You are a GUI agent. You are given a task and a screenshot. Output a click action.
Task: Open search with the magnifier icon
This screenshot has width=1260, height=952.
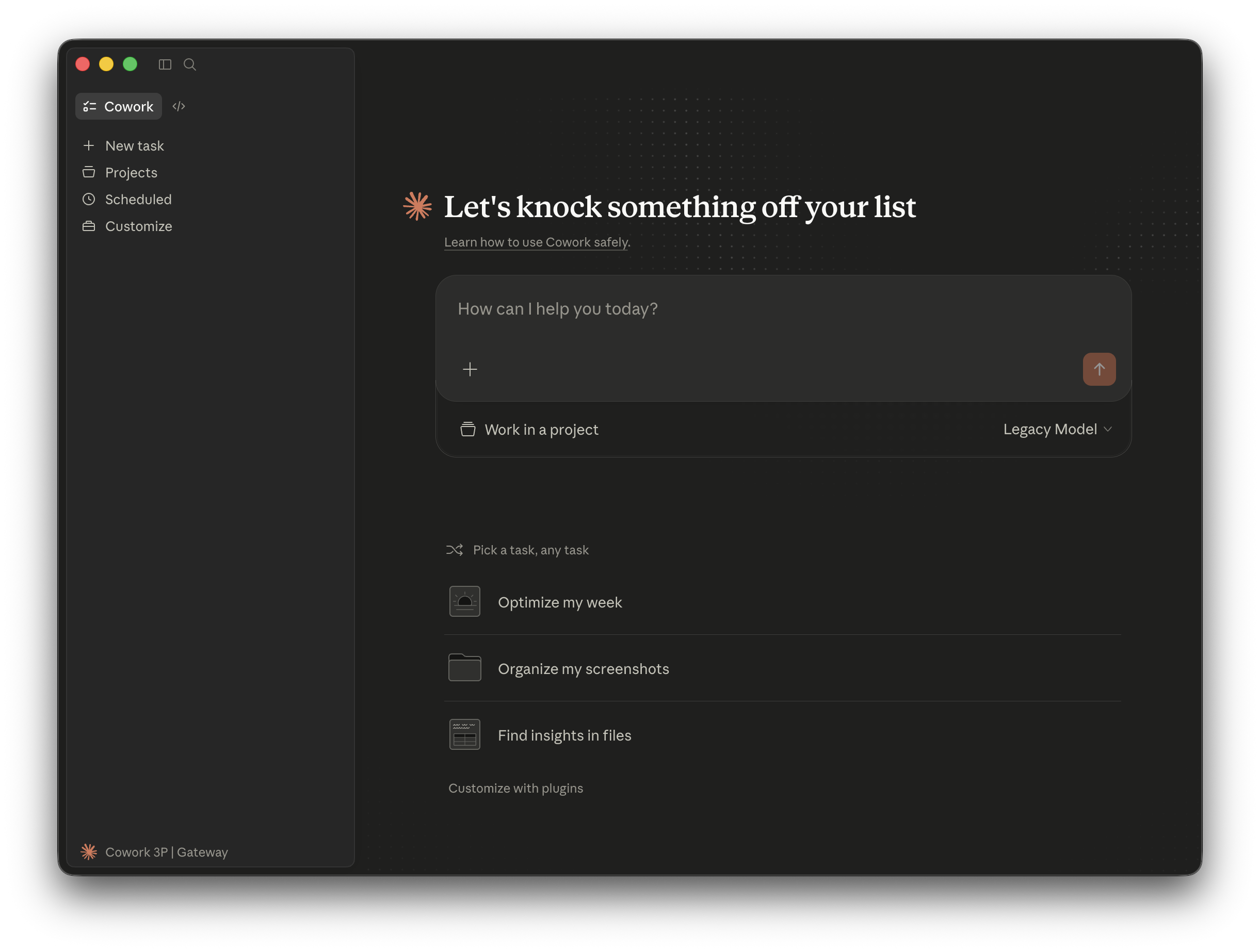190,64
